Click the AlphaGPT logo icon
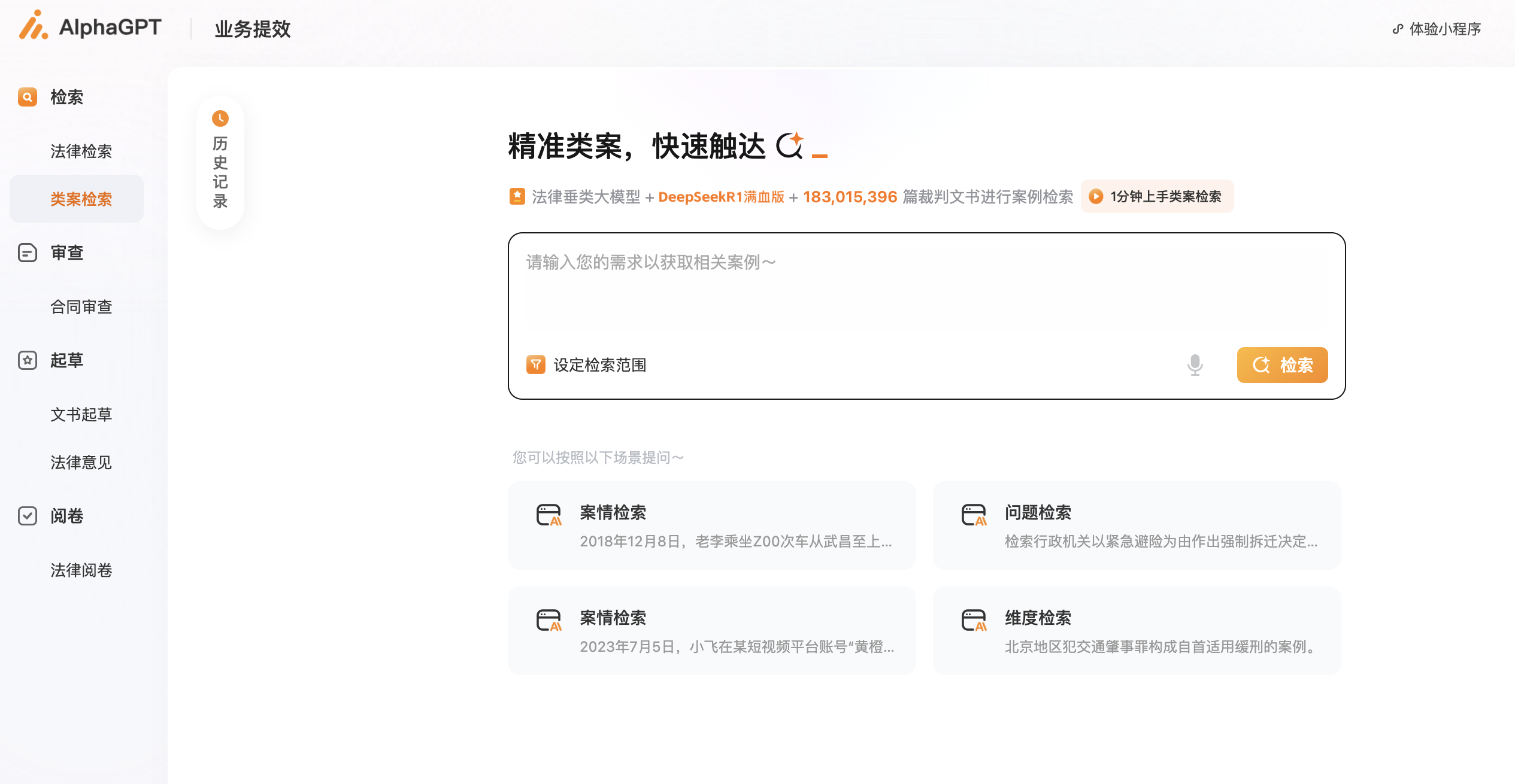This screenshot has width=1515, height=784. [x=34, y=27]
